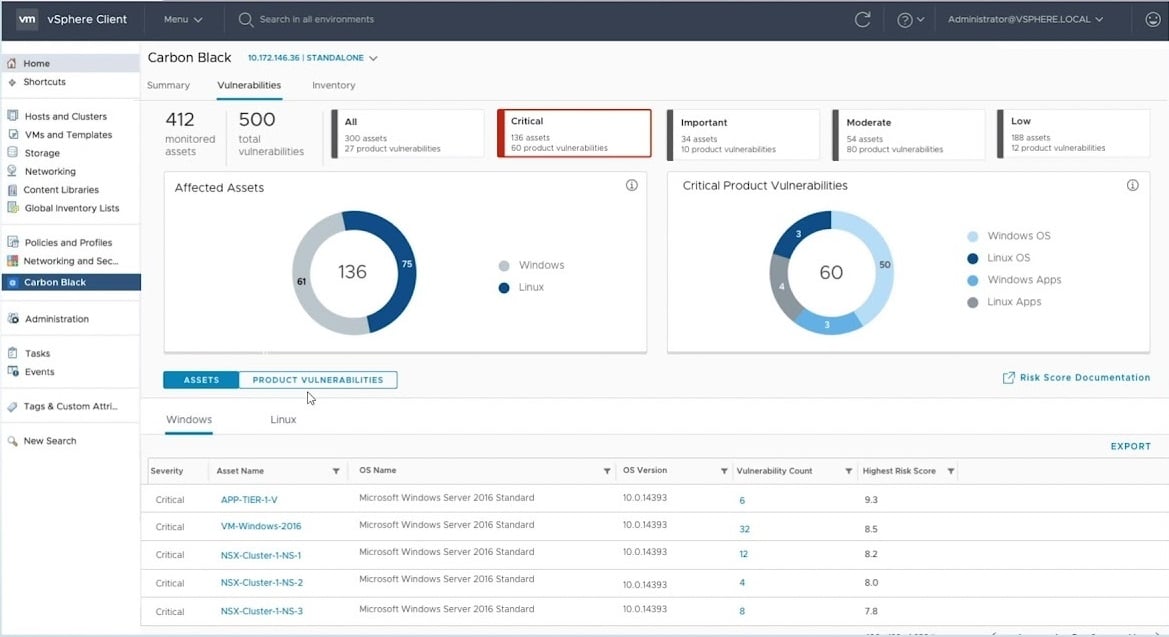Screen dimensions: 1169x637
Task: Open Global Inventory Lists icon
Action: tap(13, 207)
